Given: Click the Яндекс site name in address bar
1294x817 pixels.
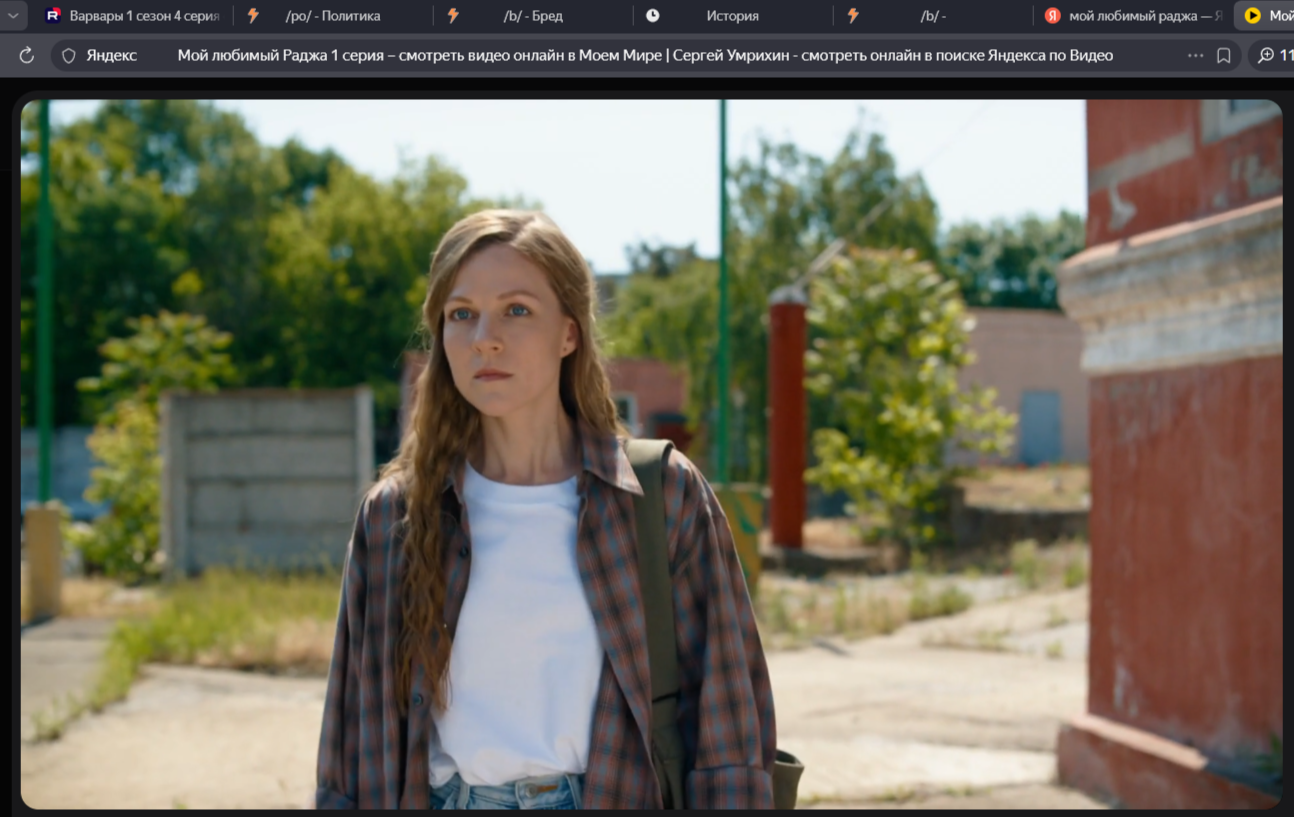Looking at the screenshot, I should pos(111,56).
